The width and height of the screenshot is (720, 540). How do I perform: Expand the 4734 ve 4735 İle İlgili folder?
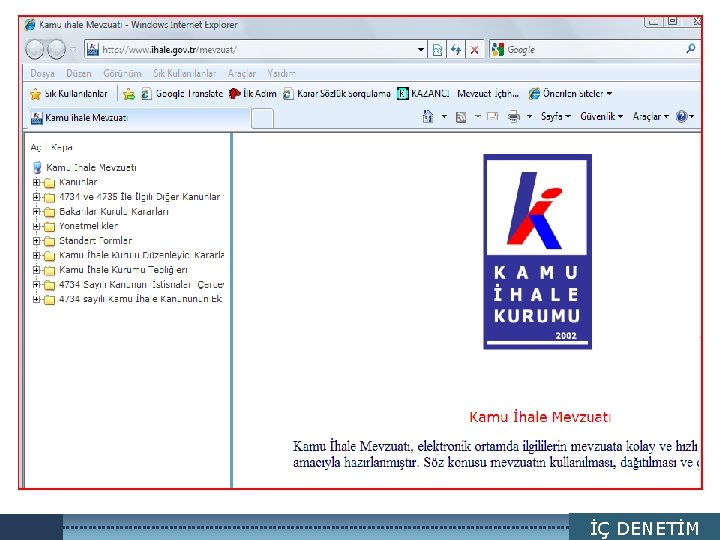(x=36, y=197)
